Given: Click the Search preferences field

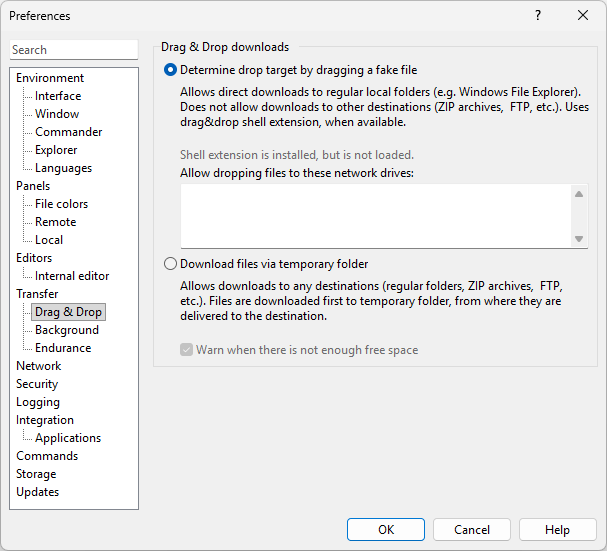Looking at the screenshot, I should point(74,50).
